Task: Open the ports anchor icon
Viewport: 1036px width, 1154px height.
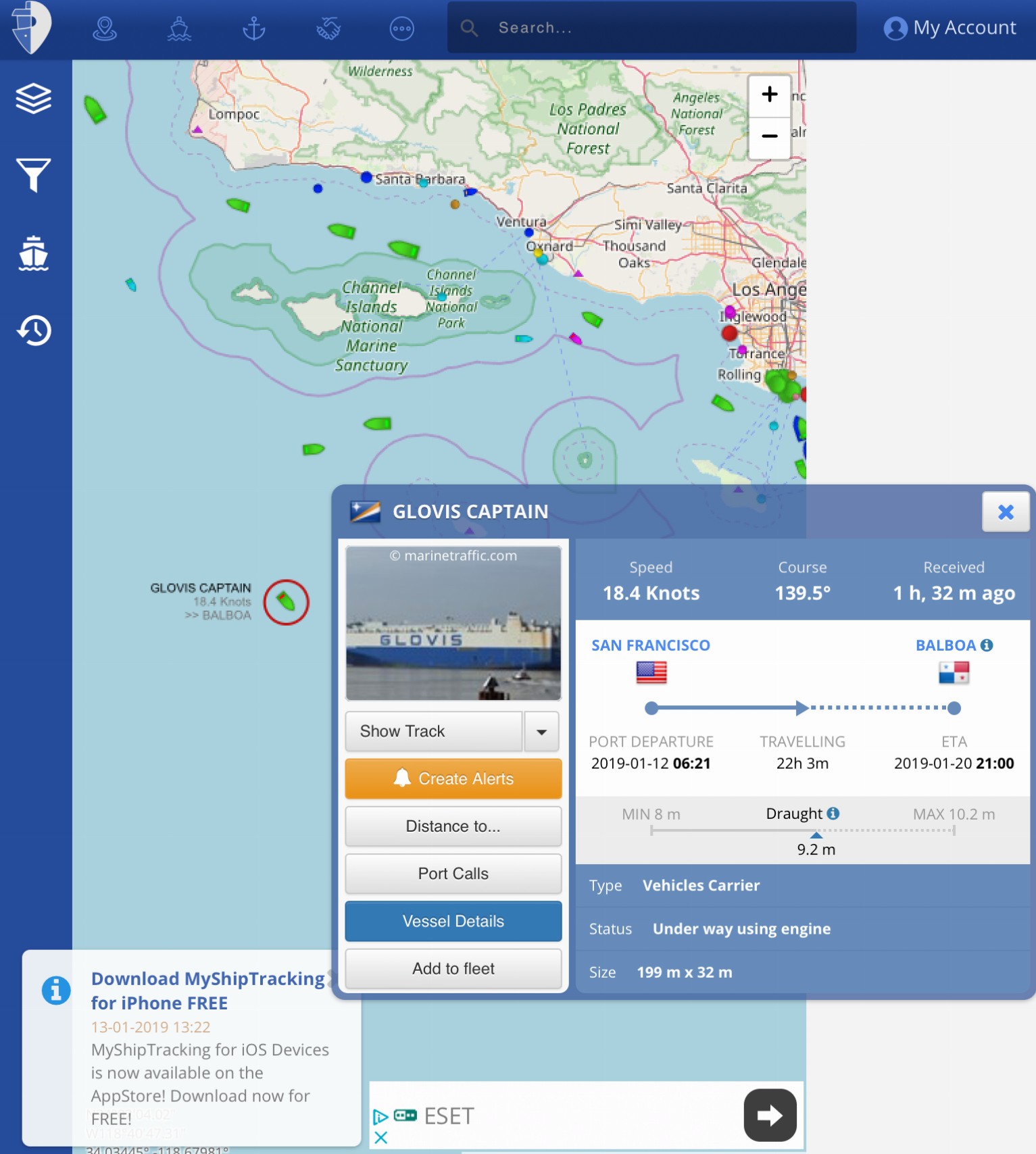Action: point(254,29)
